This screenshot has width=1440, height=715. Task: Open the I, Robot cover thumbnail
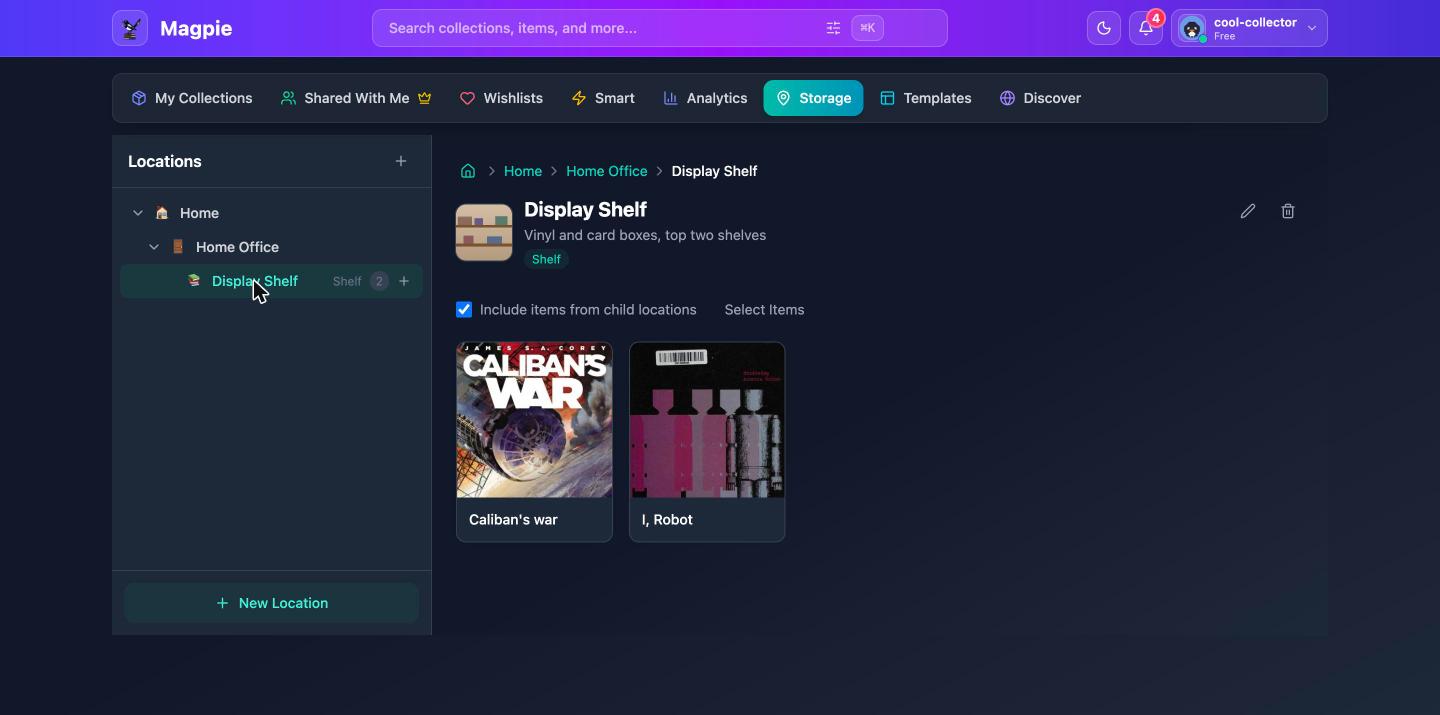[707, 420]
